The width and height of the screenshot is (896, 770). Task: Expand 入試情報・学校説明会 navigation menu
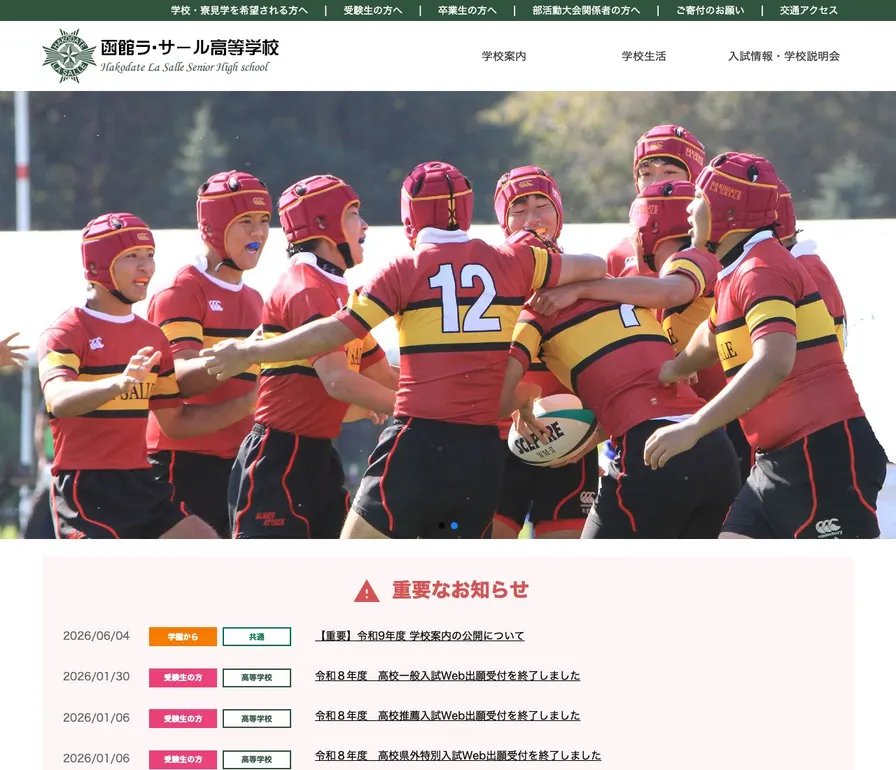[x=783, y=56]
